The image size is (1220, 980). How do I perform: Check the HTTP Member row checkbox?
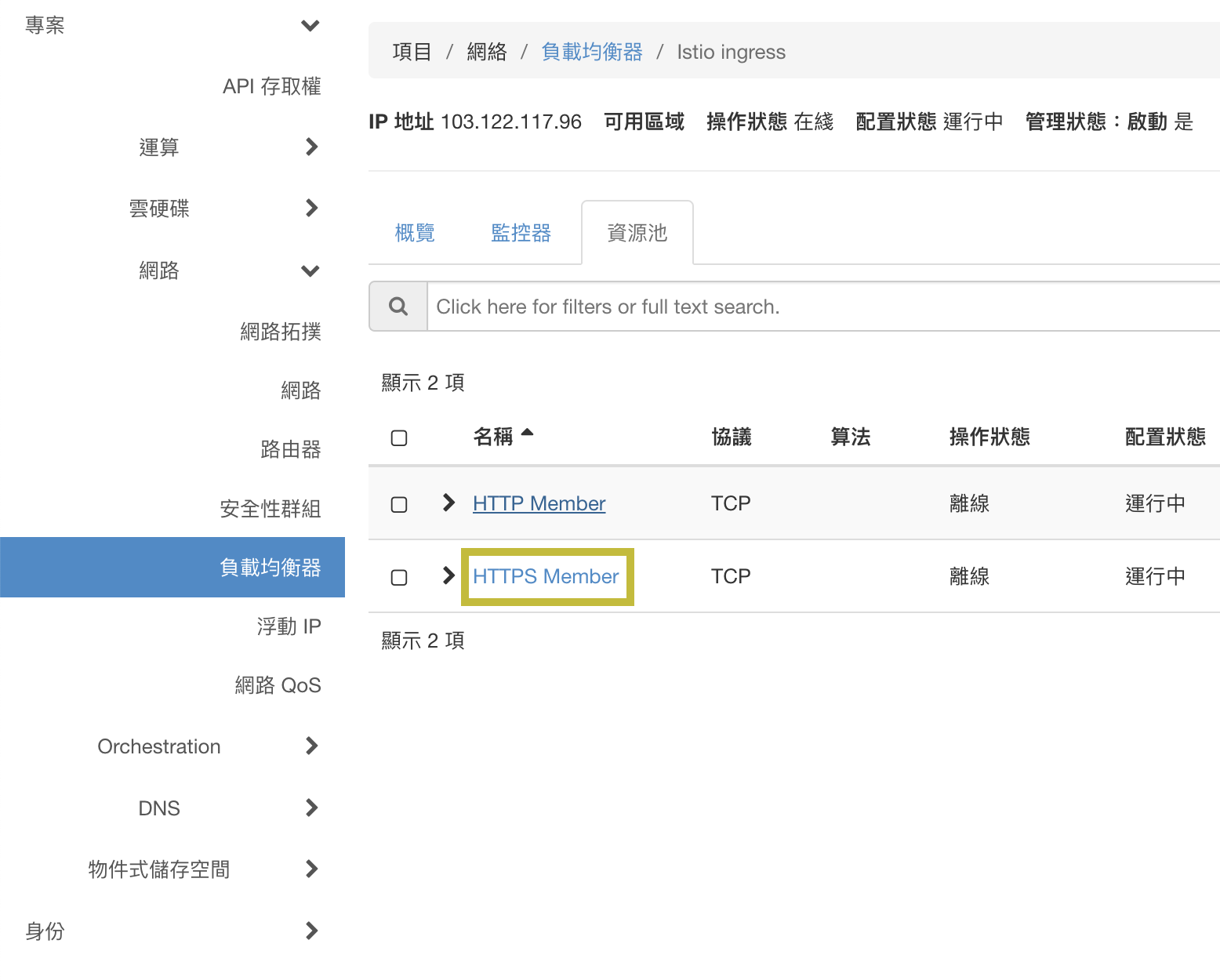(399, 504)
